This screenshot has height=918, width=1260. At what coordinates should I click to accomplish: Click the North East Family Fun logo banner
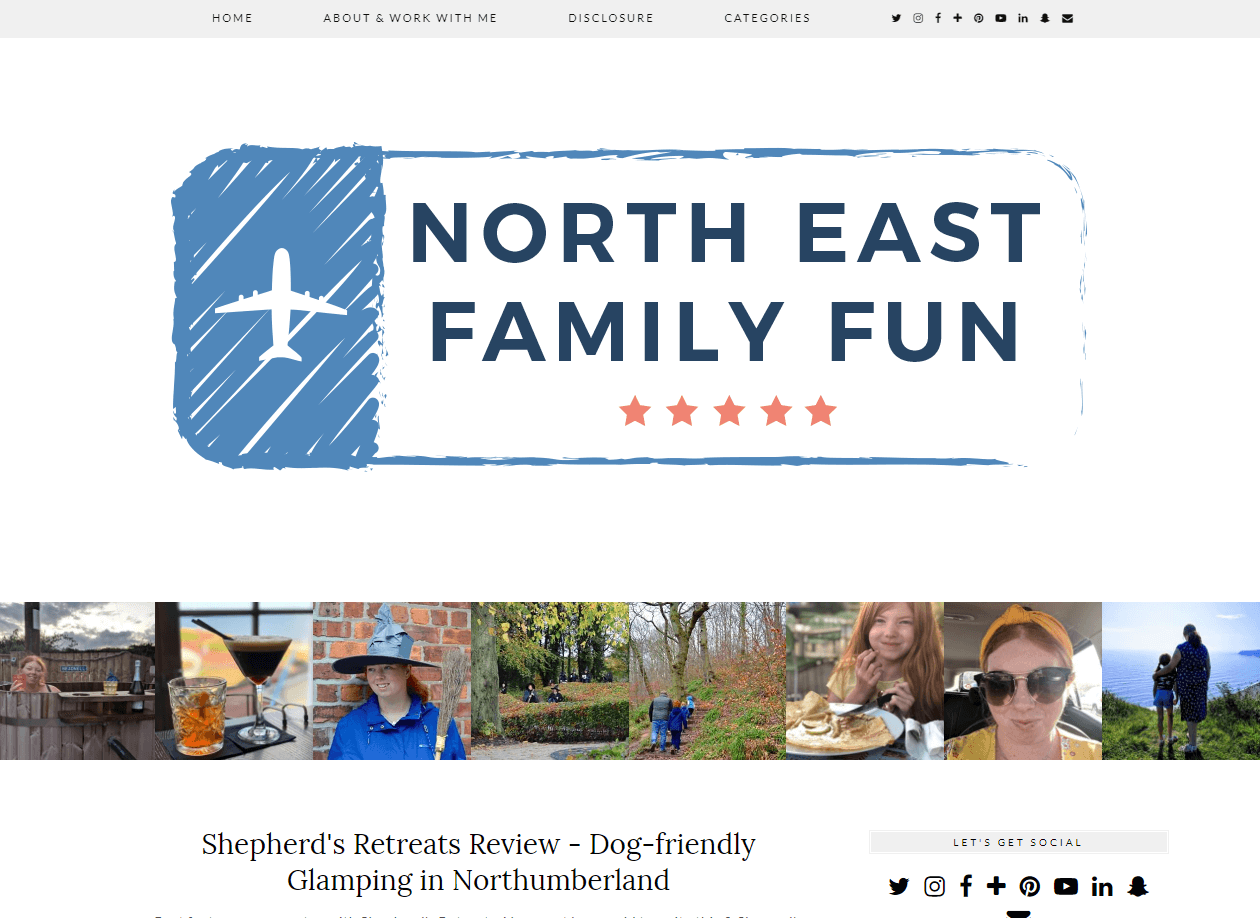pos(629,307)
